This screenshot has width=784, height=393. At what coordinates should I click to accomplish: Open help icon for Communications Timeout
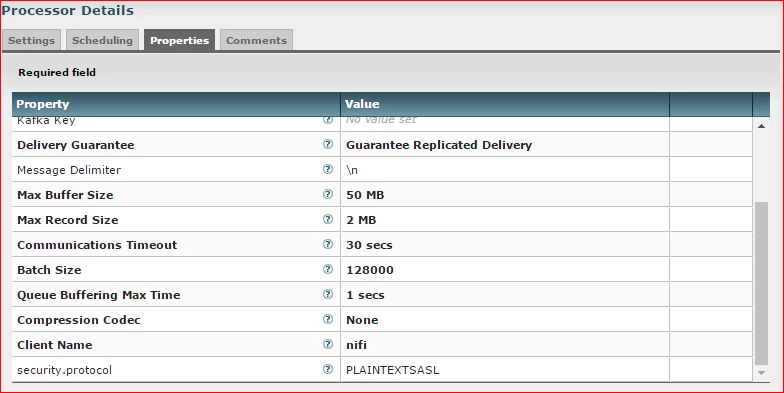point(328,244)
